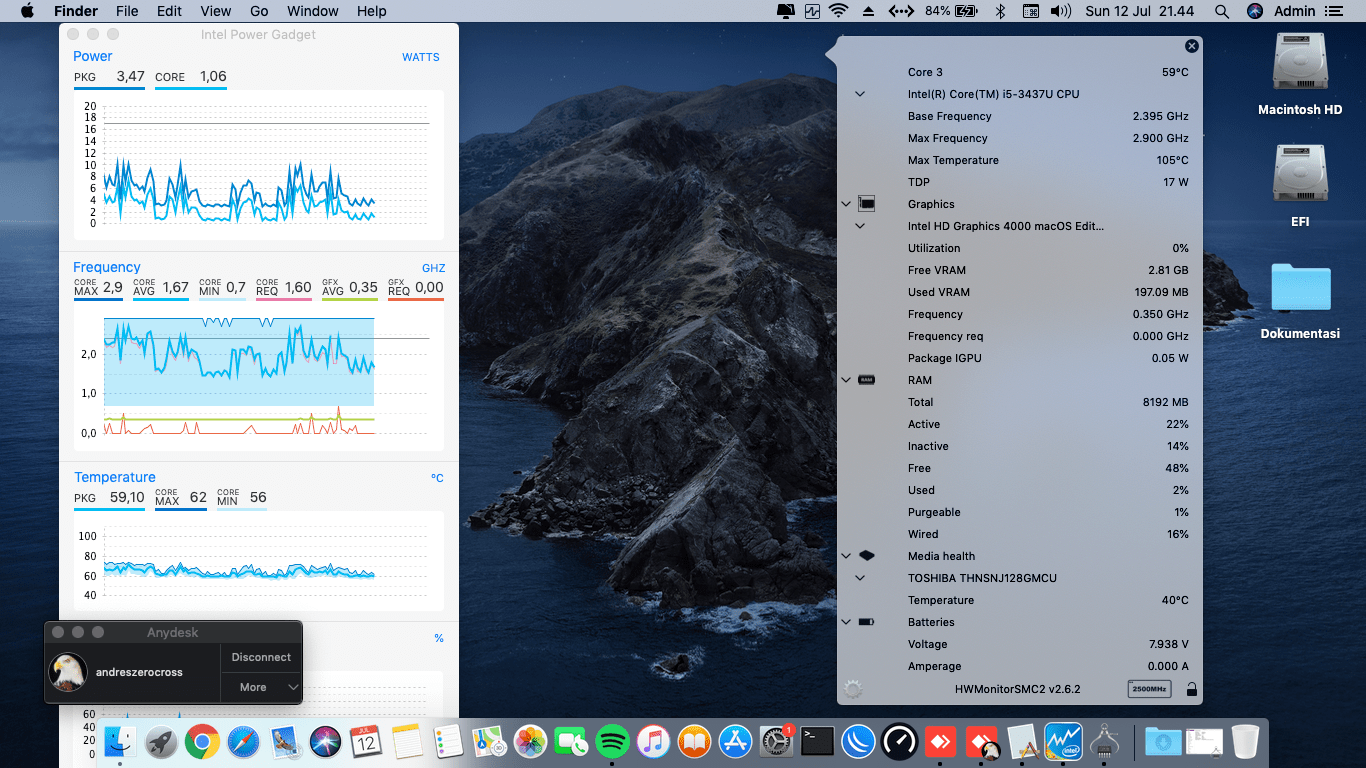Collapse the Batteries section
Screen dimensions: 1366x768
[x=846, y=622]
